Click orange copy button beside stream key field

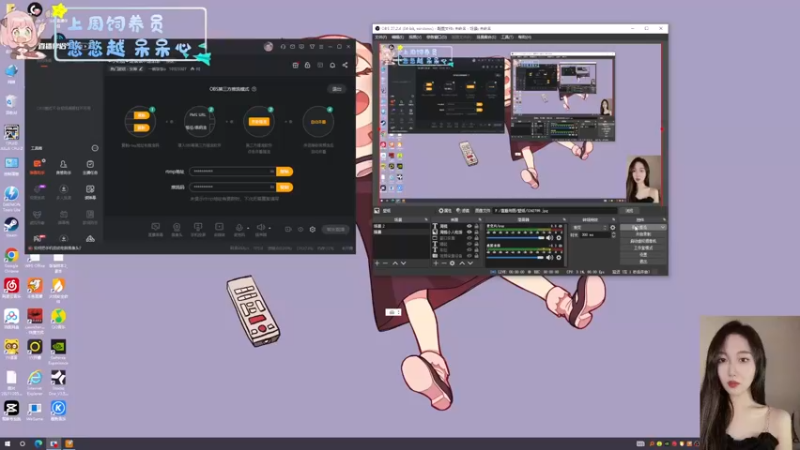pos(285,187)
